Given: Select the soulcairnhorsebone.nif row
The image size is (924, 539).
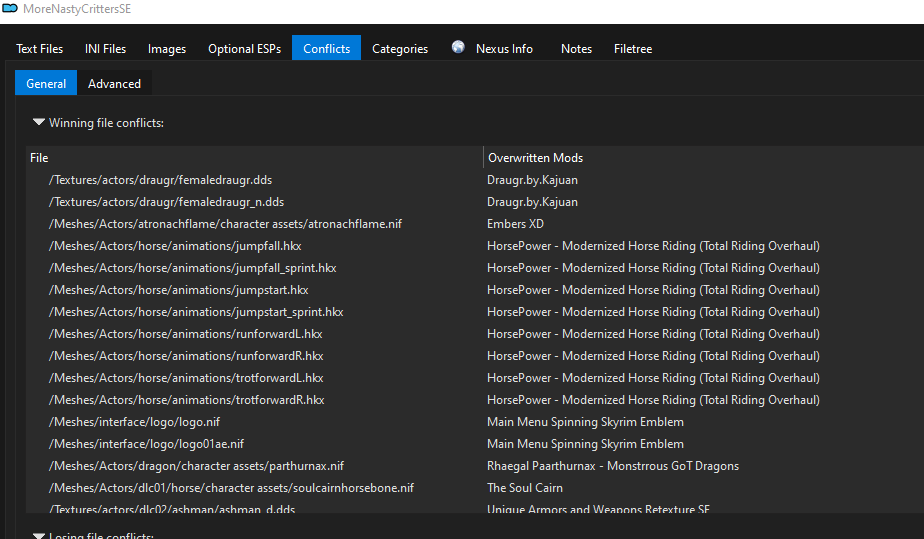Looking at the screenshot, I should click(231, 488).
